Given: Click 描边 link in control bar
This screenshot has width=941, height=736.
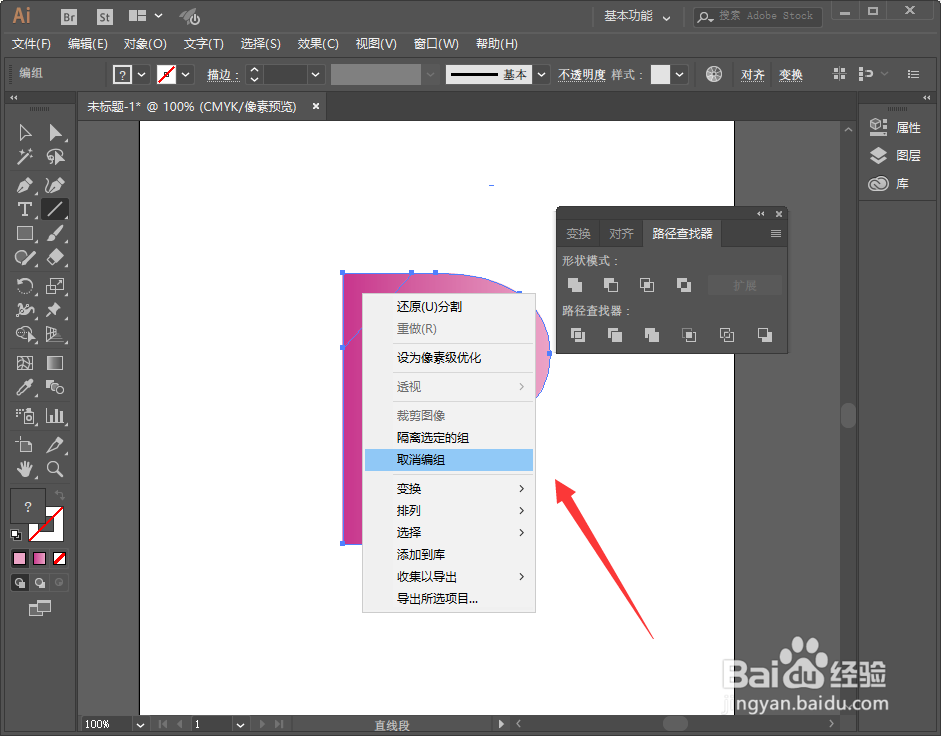Looking at the screenshot, I should coord(220,74).
